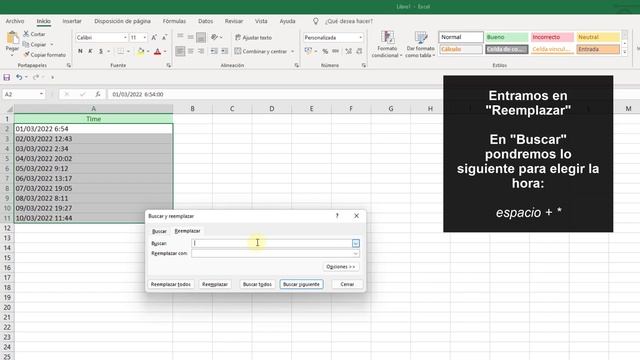This screenshot has width=640, height=360.
Task: Align text right
Action: [x=201, y=51]
